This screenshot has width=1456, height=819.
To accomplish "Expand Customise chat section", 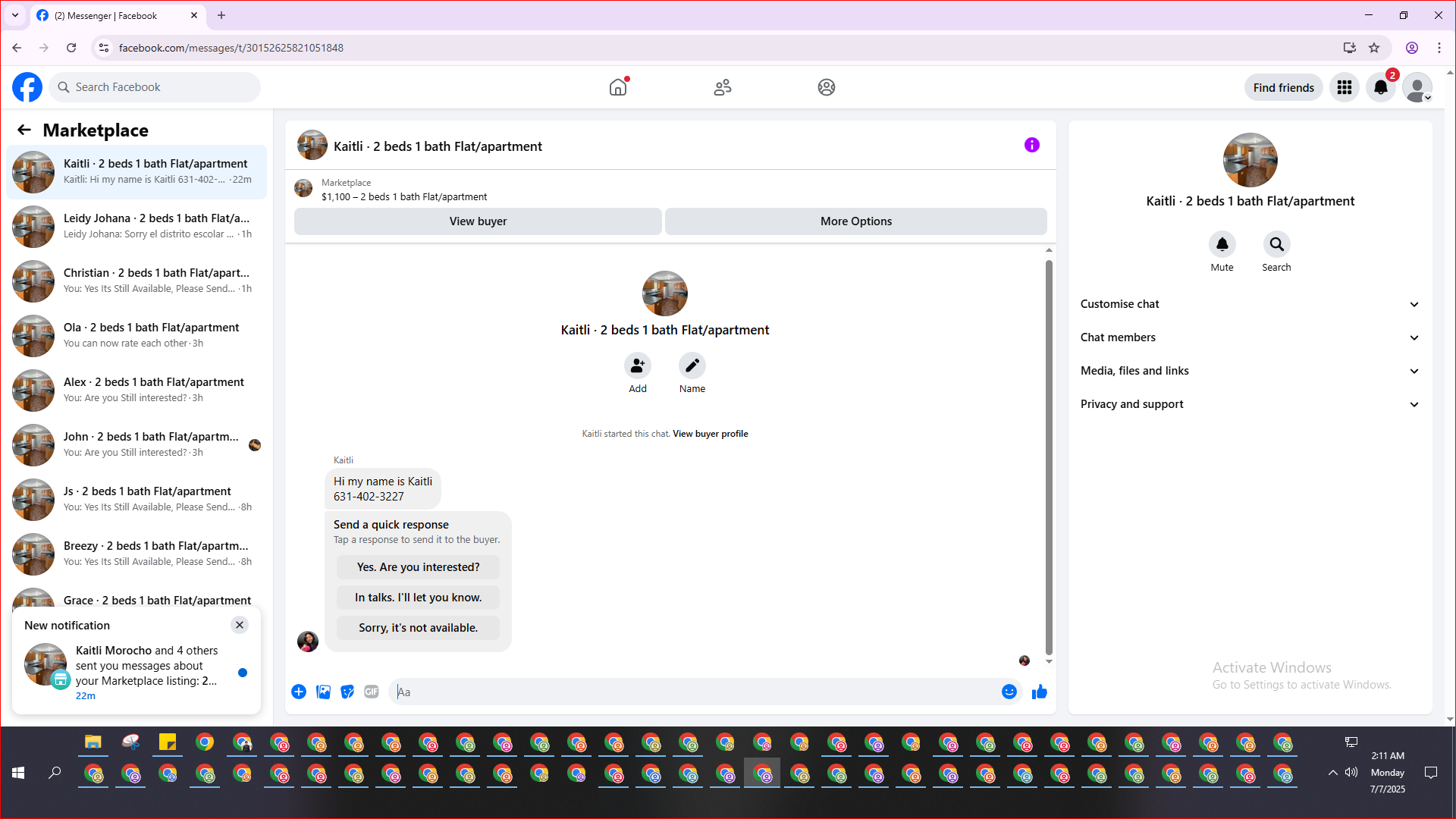I will coord(1249,304).
